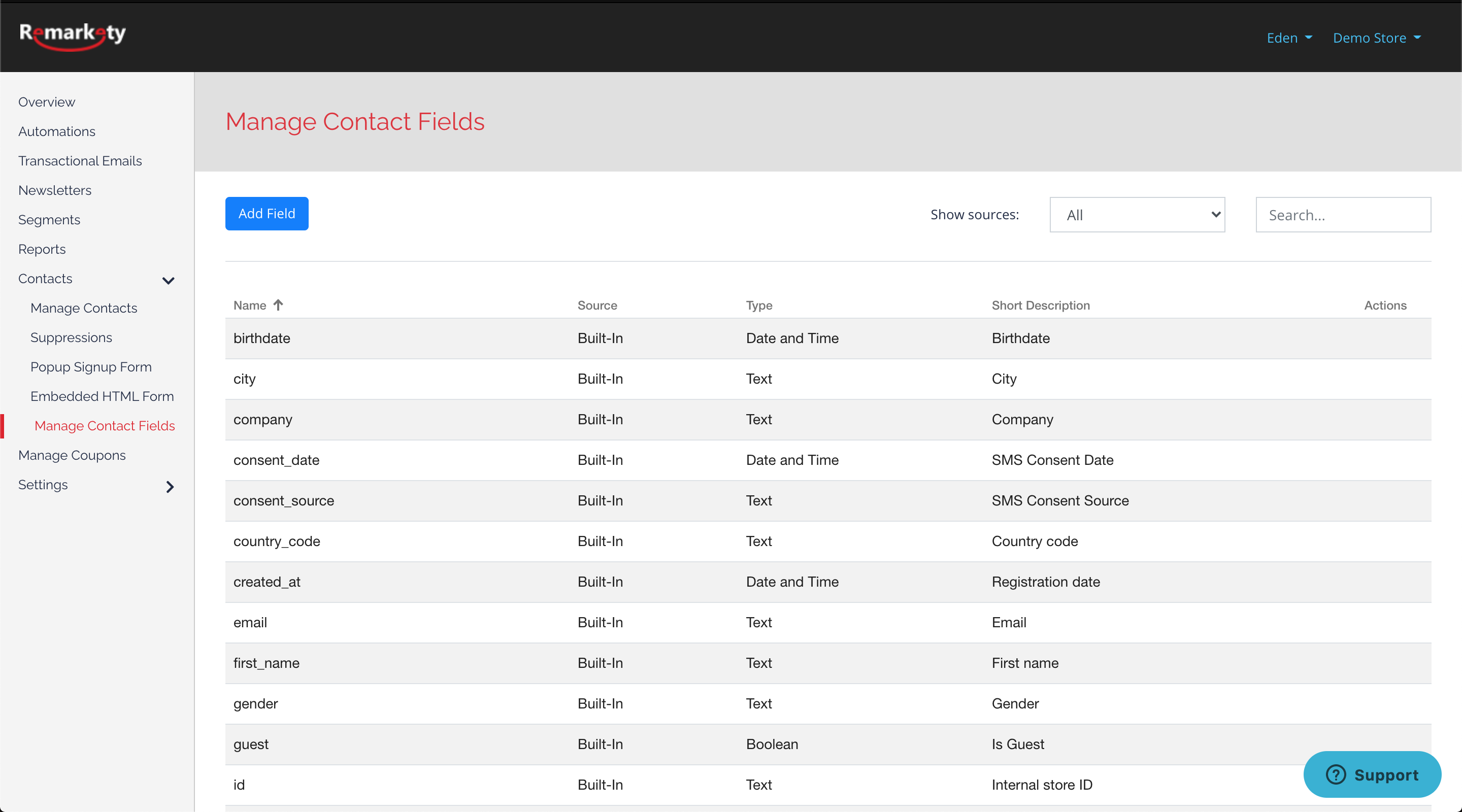This screenshot has height=812, width=1462.
Task: Focus the Search input field
Action: coord(1343,215)
